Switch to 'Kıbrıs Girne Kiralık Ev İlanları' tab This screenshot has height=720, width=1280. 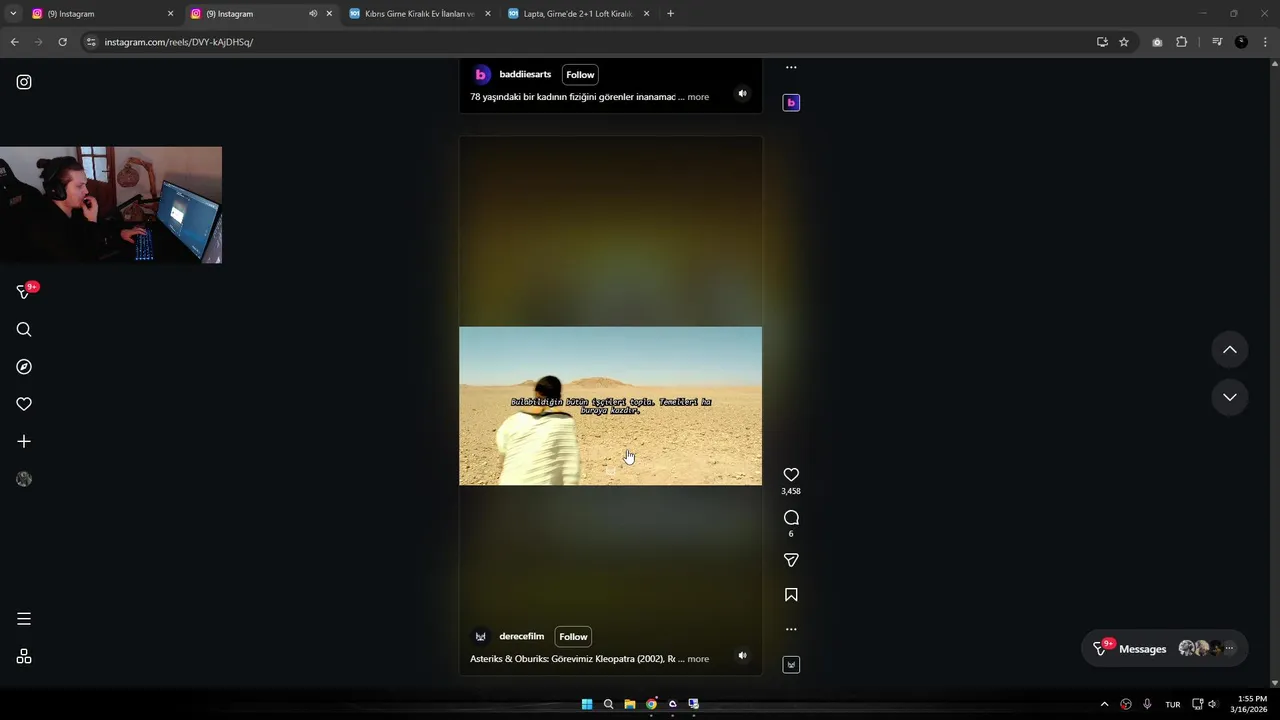pyautogui.click(x=419, y=14)
